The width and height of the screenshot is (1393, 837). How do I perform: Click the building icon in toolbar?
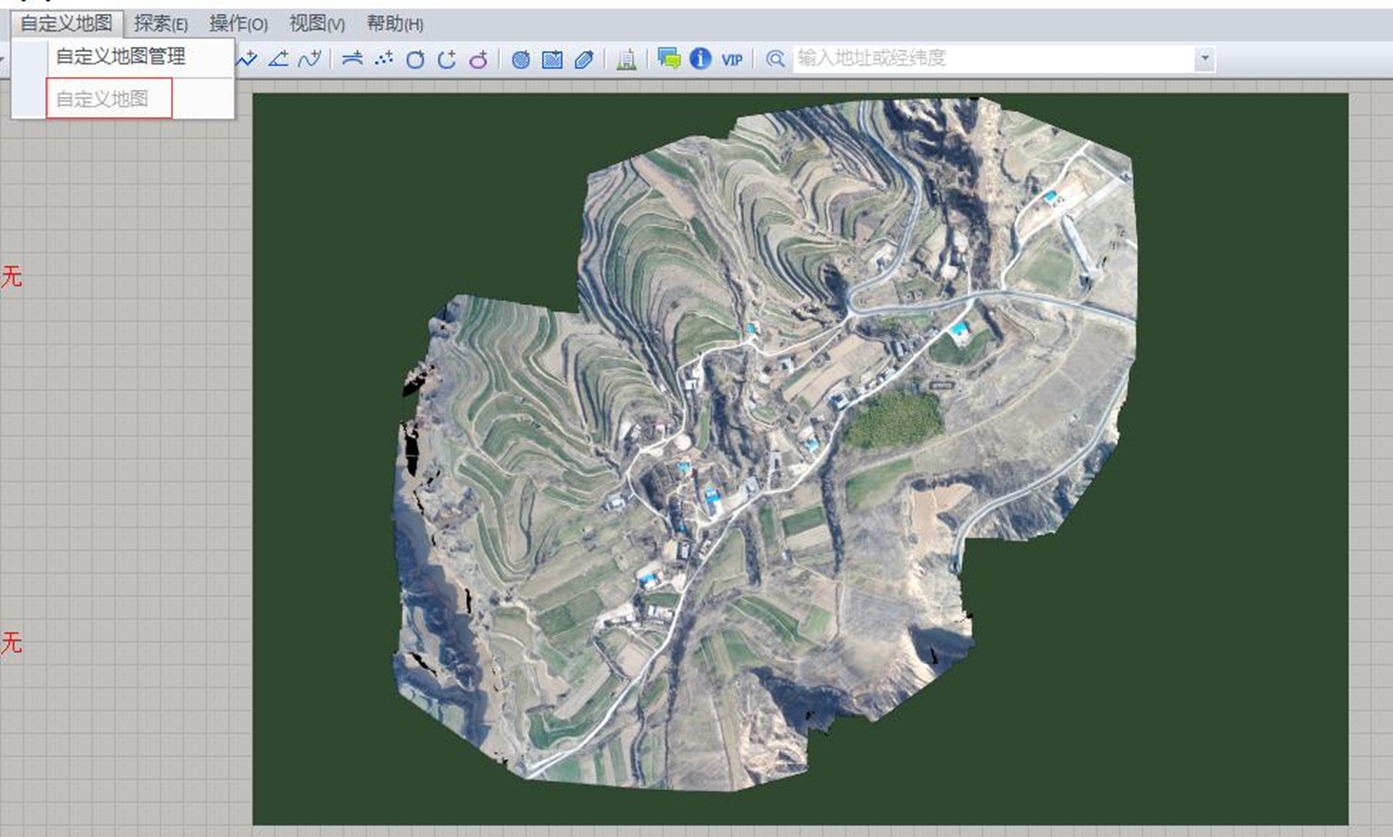coord(626,59)
